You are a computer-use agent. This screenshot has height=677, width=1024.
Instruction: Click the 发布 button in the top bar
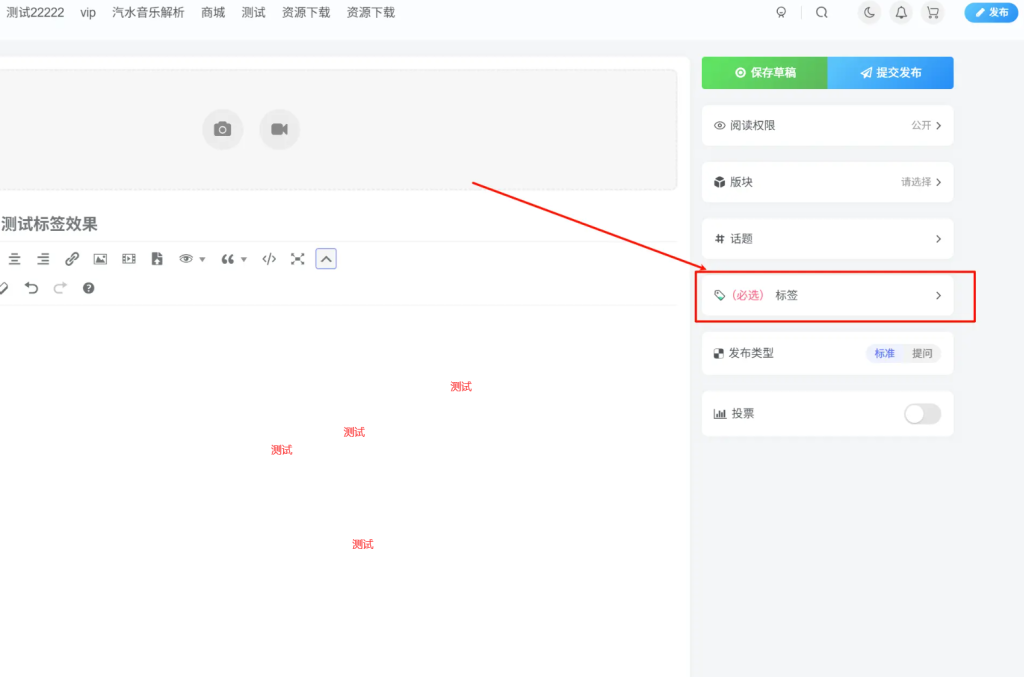(x=991, y=12)
